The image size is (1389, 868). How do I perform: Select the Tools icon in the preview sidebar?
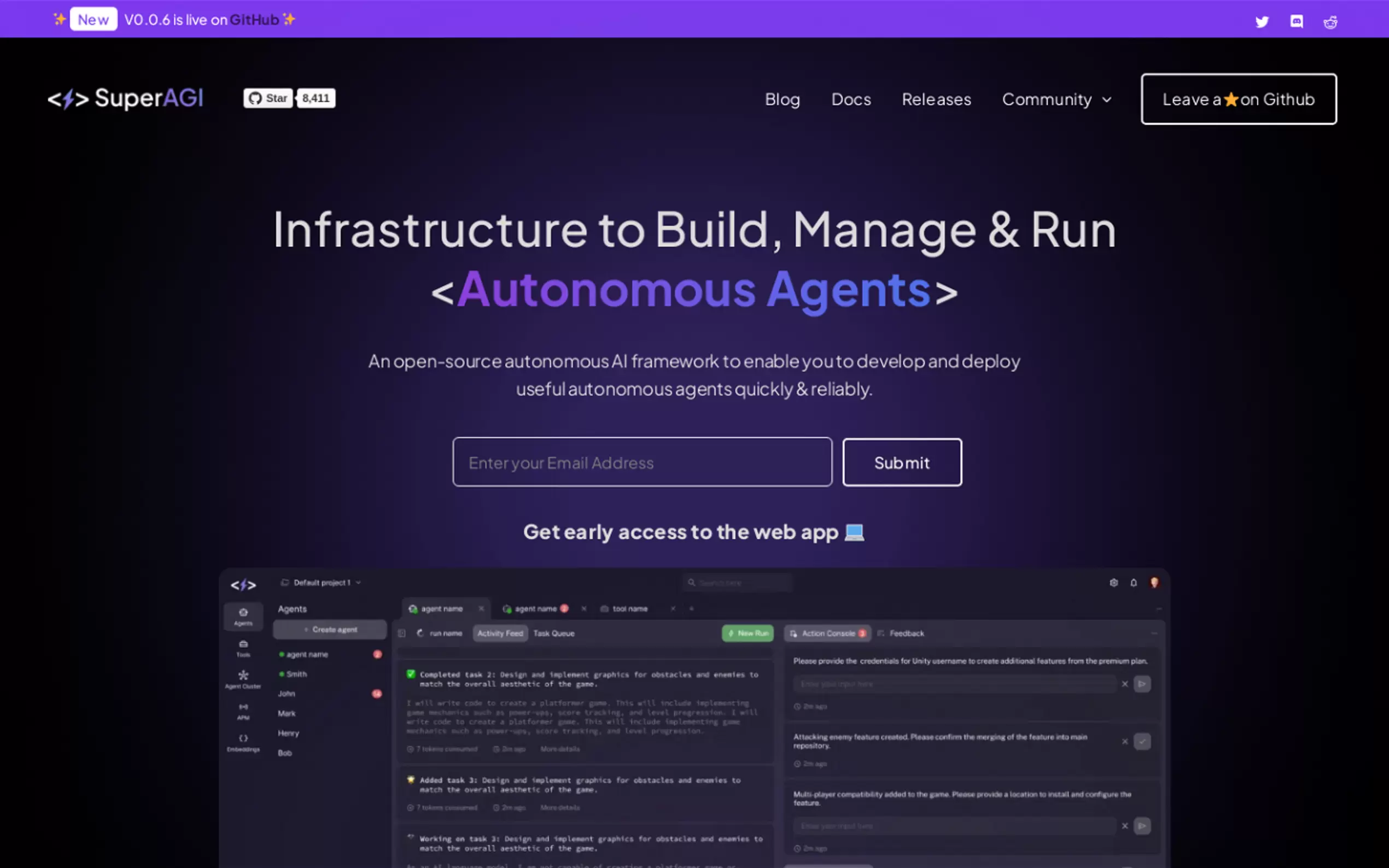pos(243,648)
